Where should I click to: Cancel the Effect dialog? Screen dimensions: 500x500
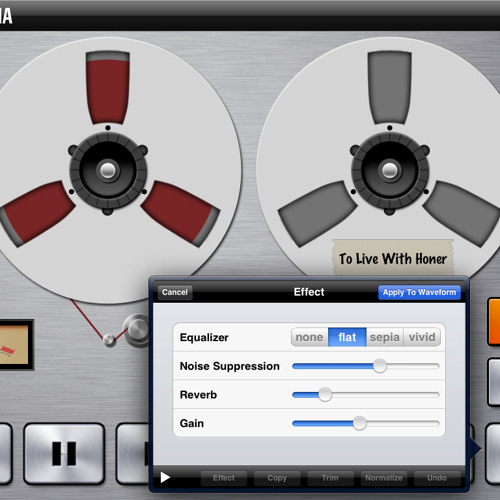(x=175, y=292)
